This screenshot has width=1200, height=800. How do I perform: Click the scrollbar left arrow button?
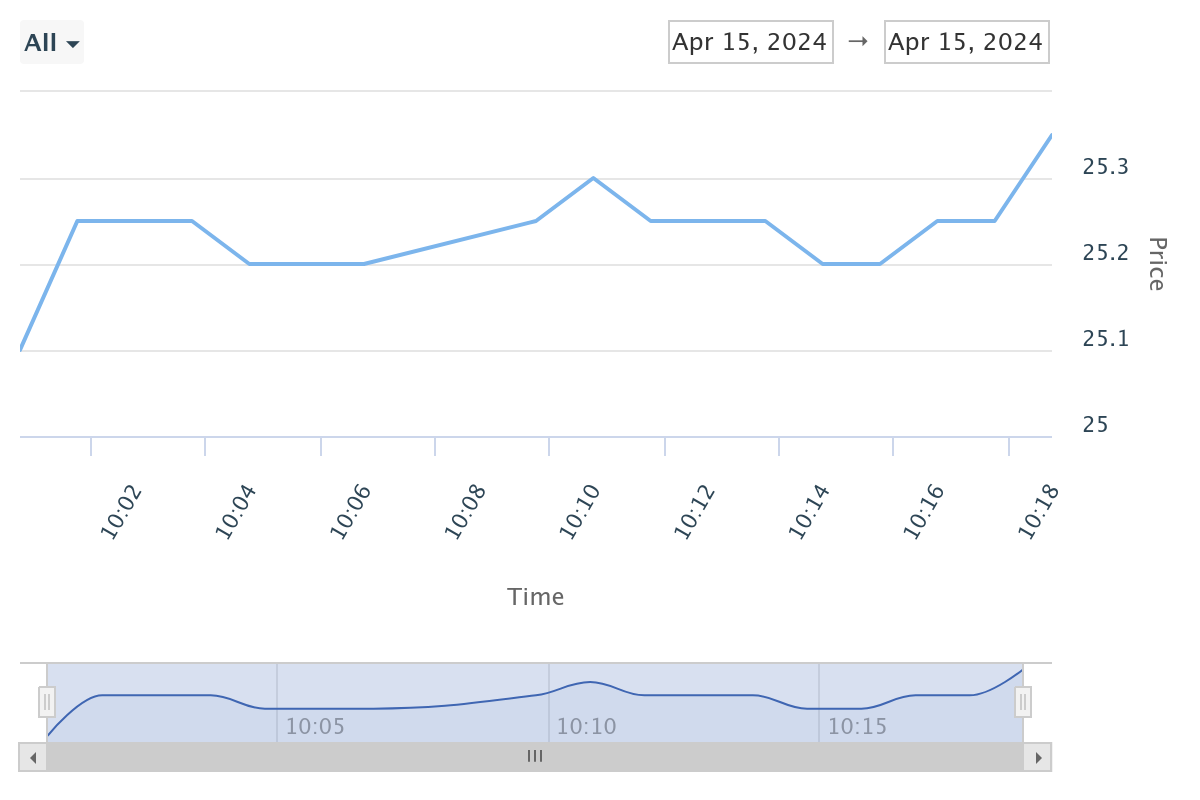coord(33,758)
